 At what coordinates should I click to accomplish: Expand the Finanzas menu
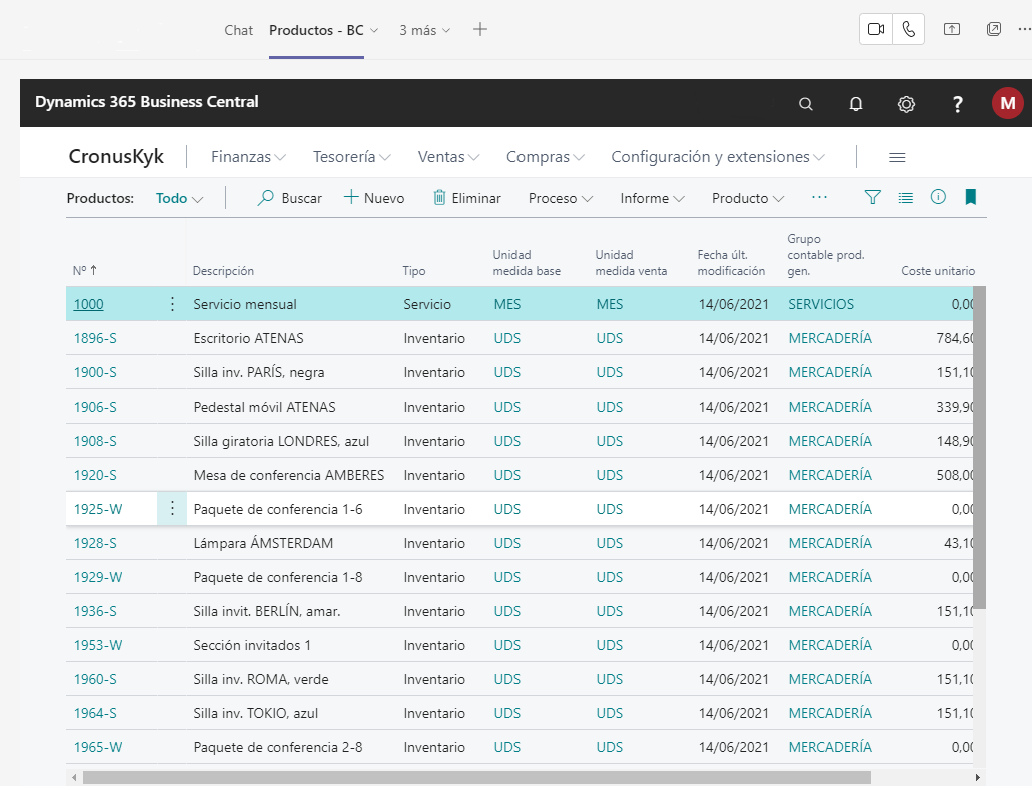248,157
